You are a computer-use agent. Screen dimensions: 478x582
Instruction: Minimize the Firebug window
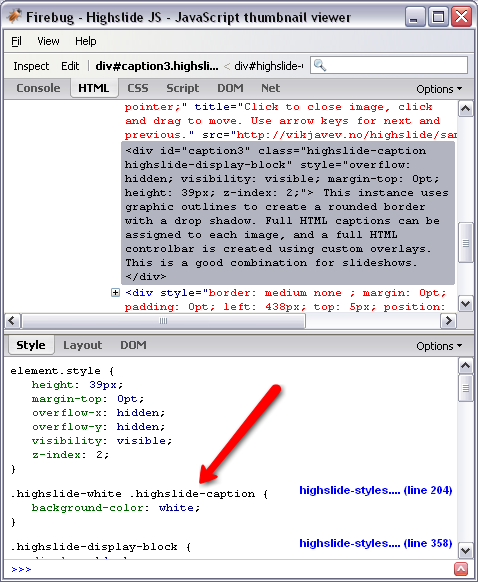point(415,17)
